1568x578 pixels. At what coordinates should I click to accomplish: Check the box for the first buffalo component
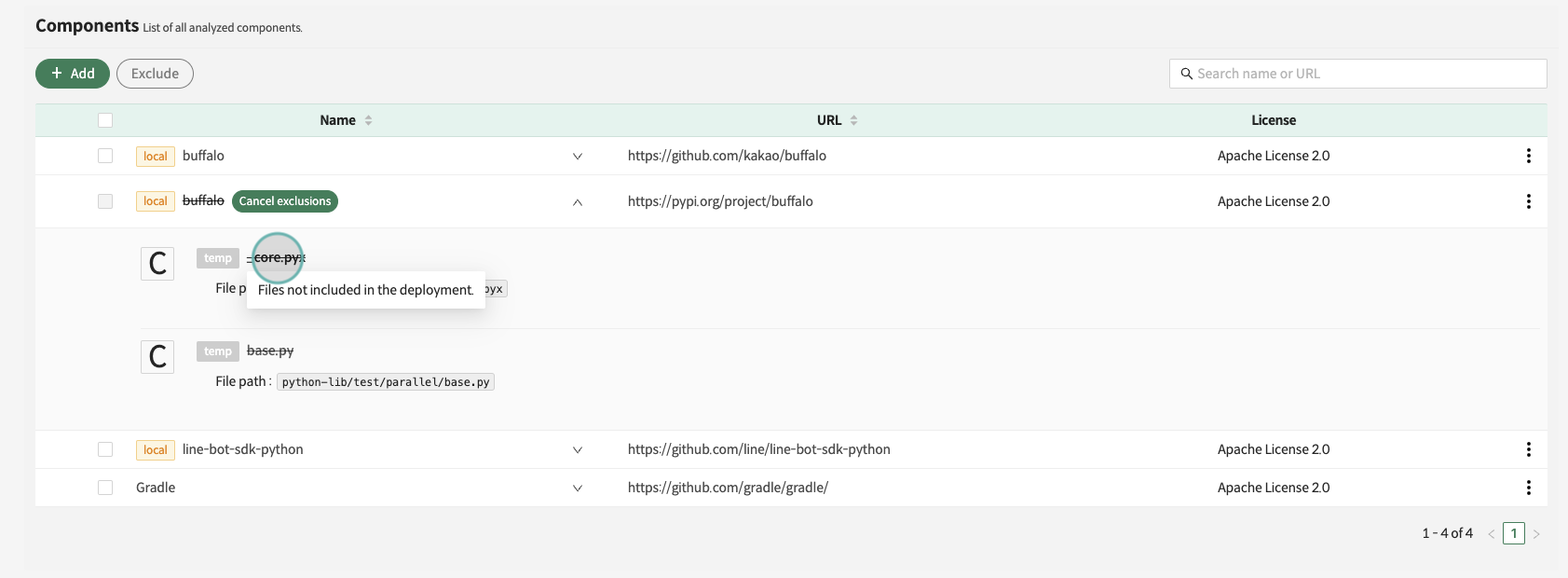pyautogui.click(x=105, y=156)
